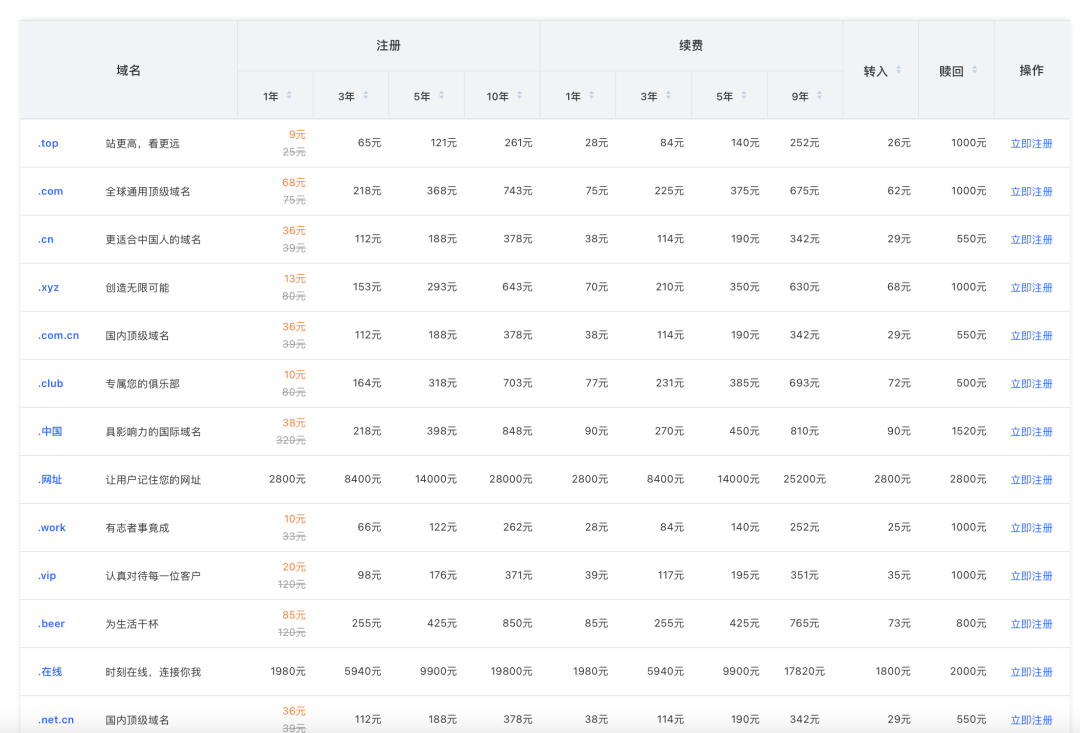Click 立即注册 for .com.cn row
Screen dimensions: 1080x733
tap(1031, 335)
